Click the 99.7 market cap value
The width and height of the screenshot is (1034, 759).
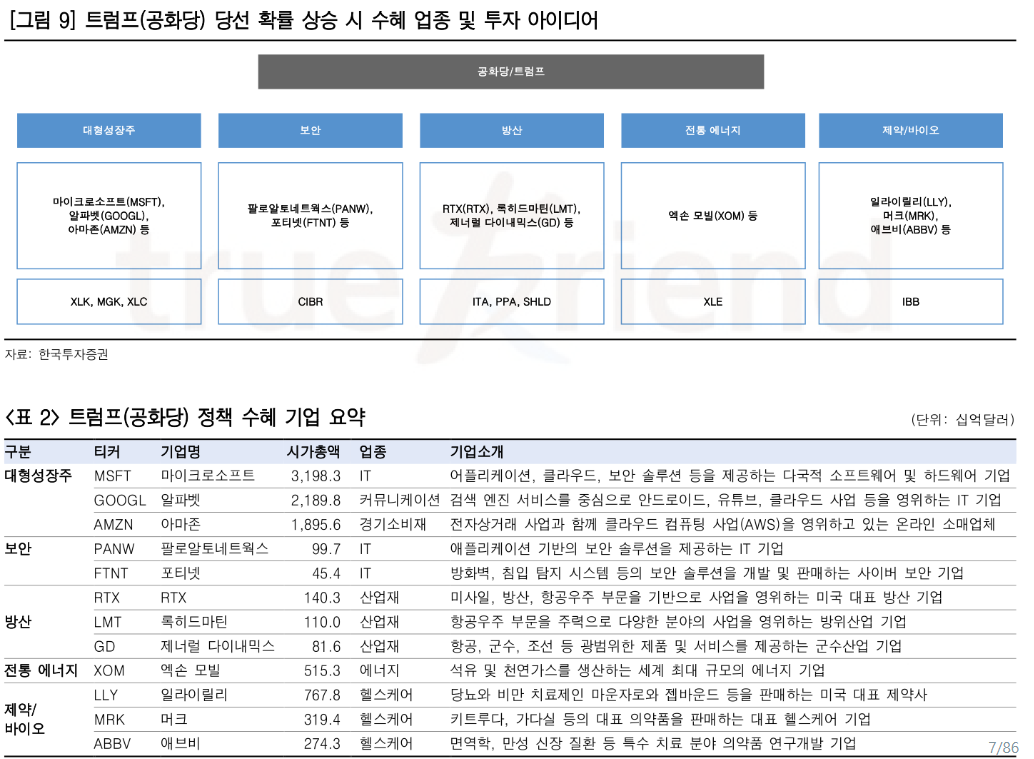click(326, 549)
